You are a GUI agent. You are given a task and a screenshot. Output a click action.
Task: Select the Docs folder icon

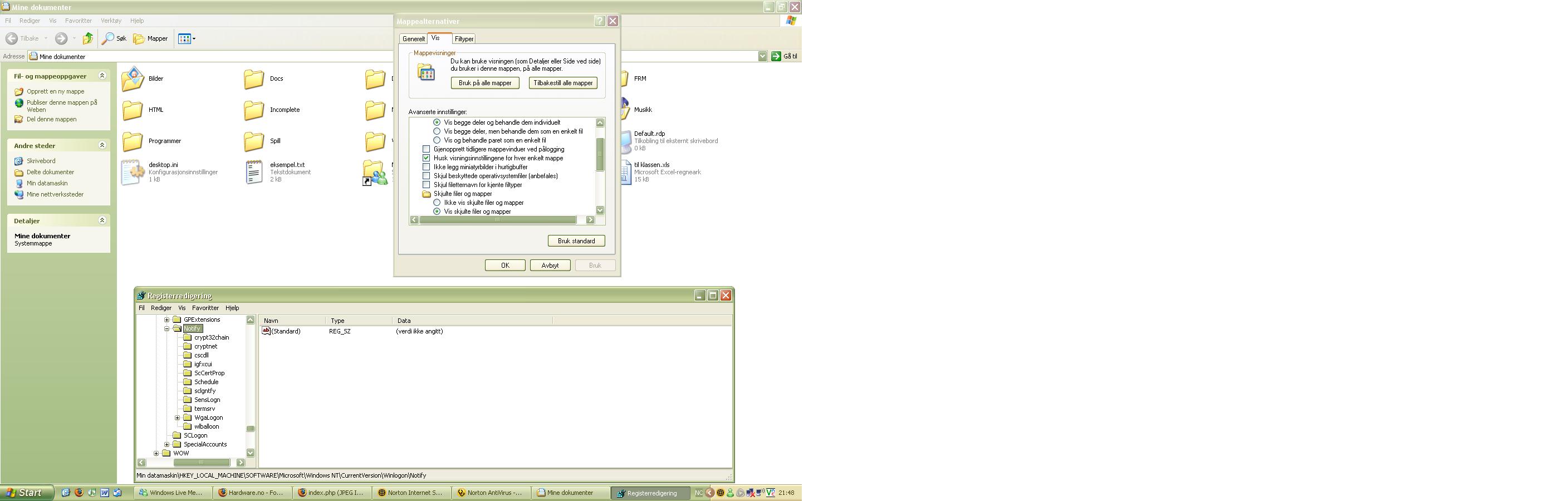254,79
